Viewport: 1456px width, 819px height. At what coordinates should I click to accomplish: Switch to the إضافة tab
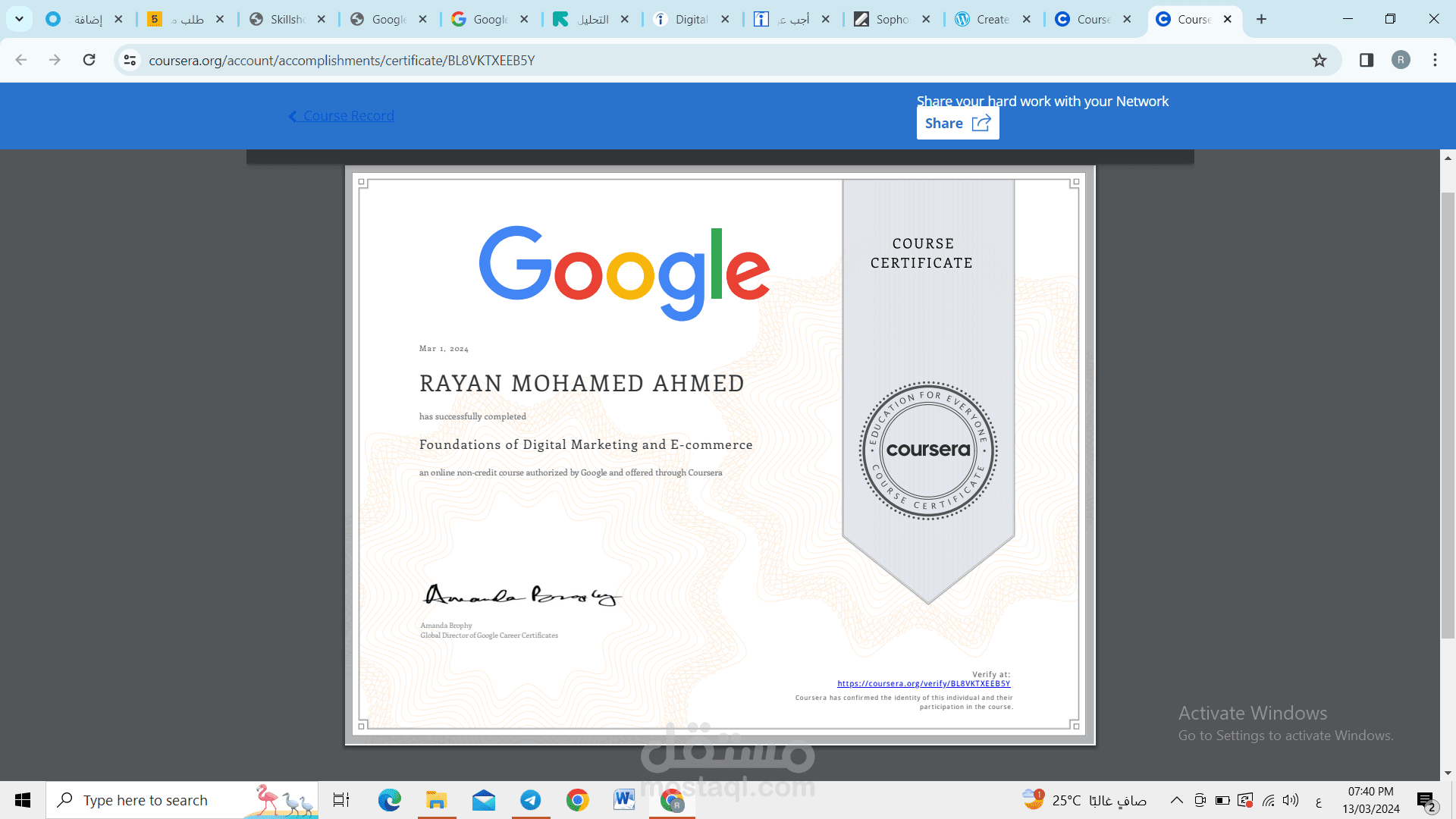tap(85, 19)
